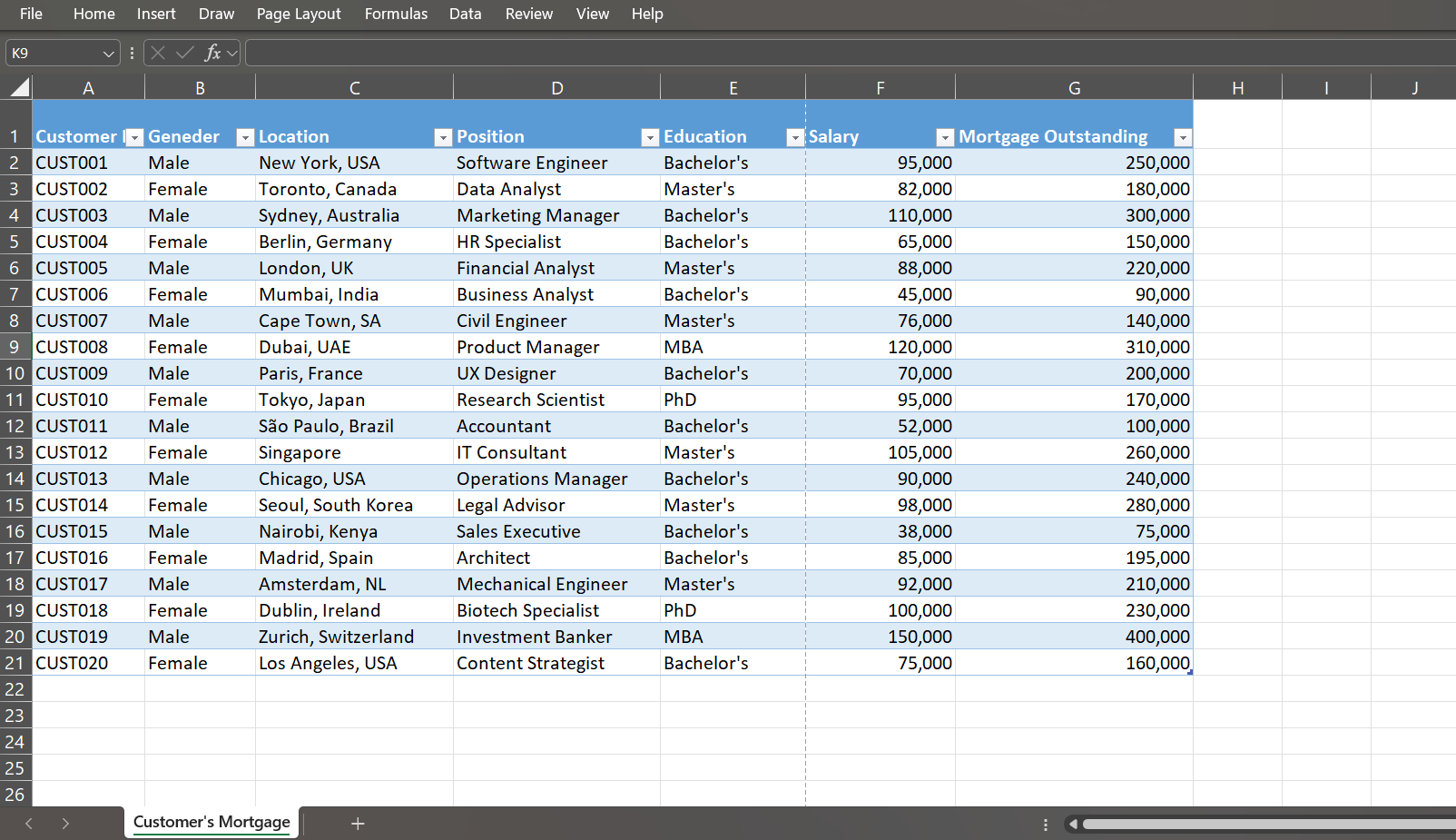Select the Customer's Mortgage sheet tab
Viewport: 1456px width, 840px height.
tap(212, 822)
